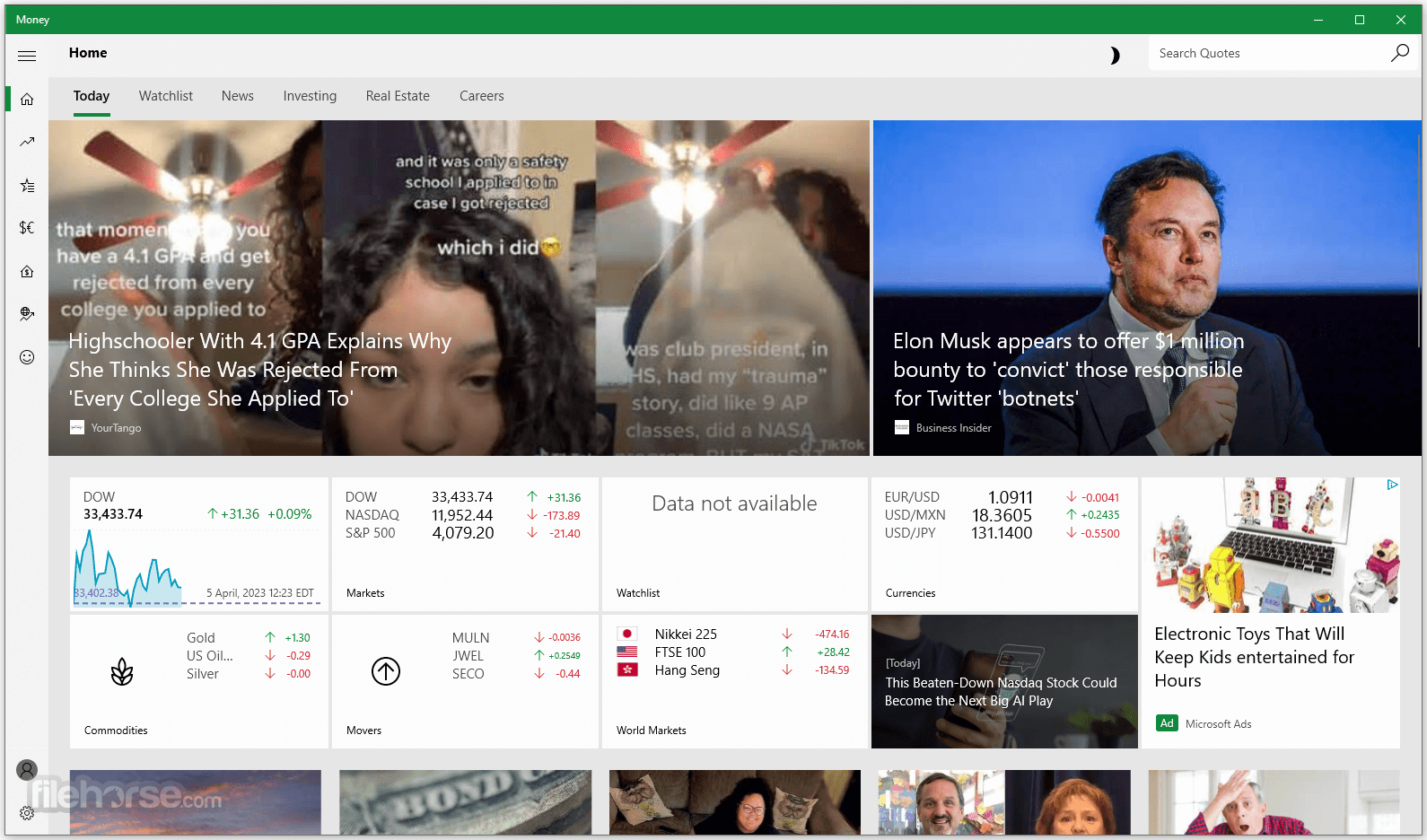Open the Markets tile label
Image resolution: width=1427 pixels, height=840 pixels.
click(x=365, y=593)
